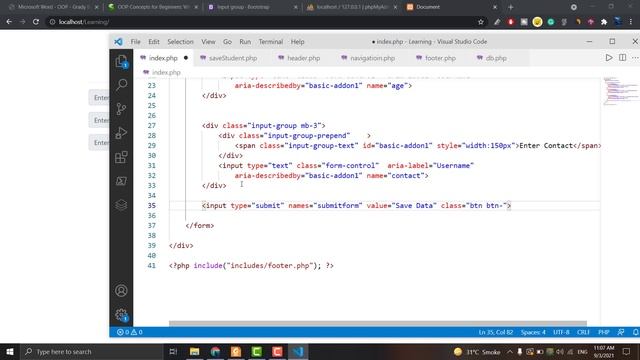This screenshot has height=360, width=640.
Task: Change indentation via Spaces: 4
Action: point(533,332)
